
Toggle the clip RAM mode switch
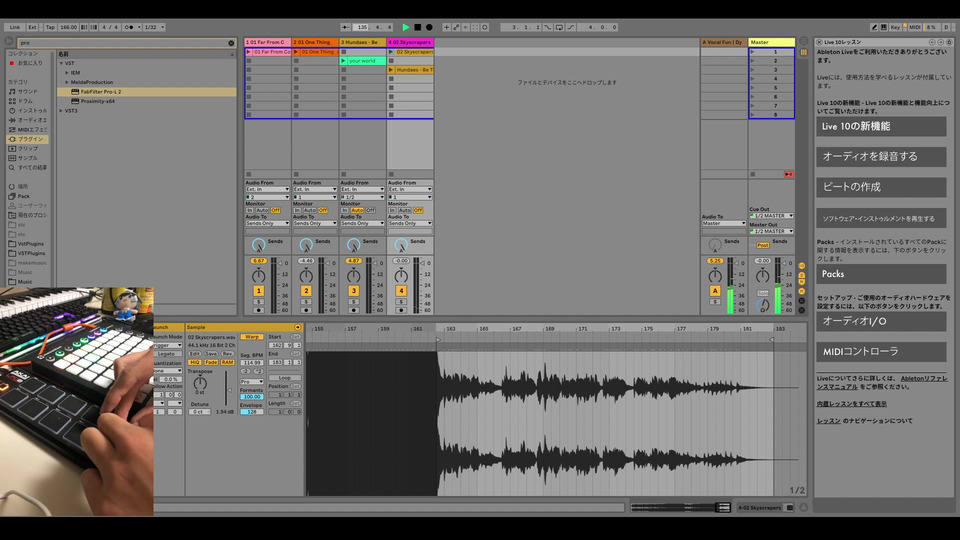coord(227,362)
